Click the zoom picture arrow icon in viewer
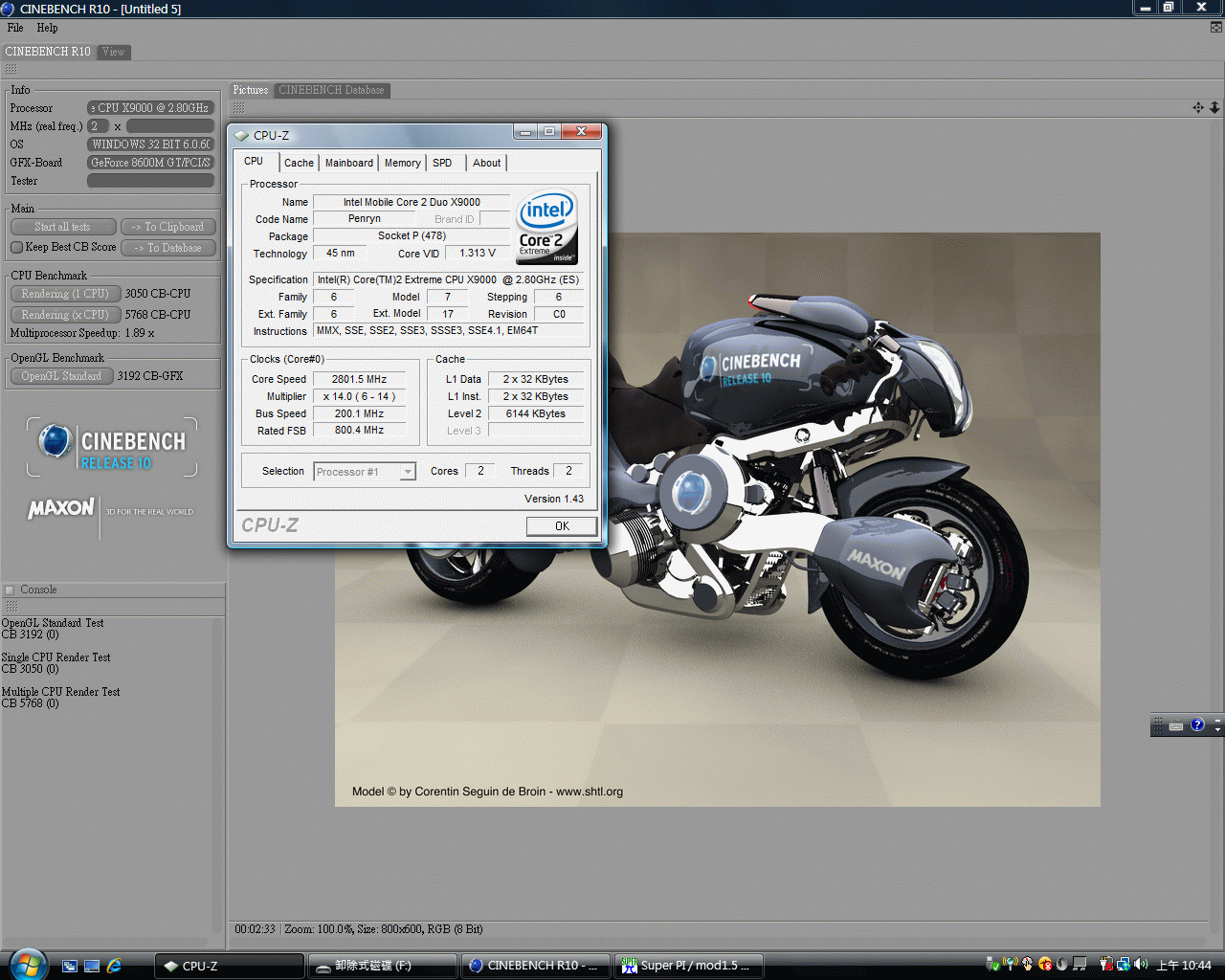The height and width of the screenshot is (980, 1225). tap(1214, 107)
